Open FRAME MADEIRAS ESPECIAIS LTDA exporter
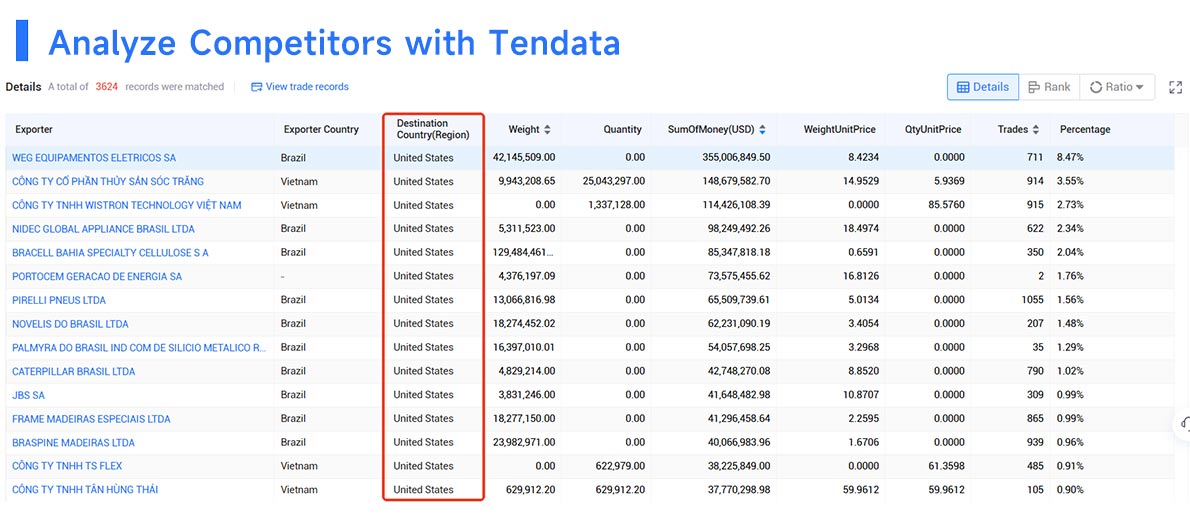Image resolution: width=1190 pixels, height=516 pixels. (x=91, y=418)
